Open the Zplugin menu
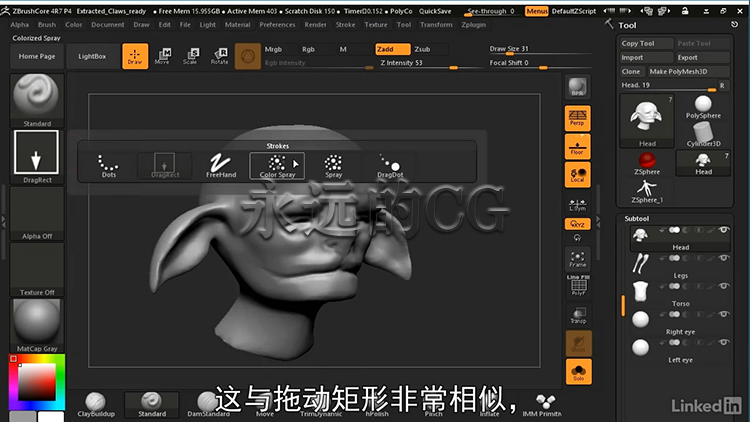Screen dimensions: 750x422 (474, 24)
